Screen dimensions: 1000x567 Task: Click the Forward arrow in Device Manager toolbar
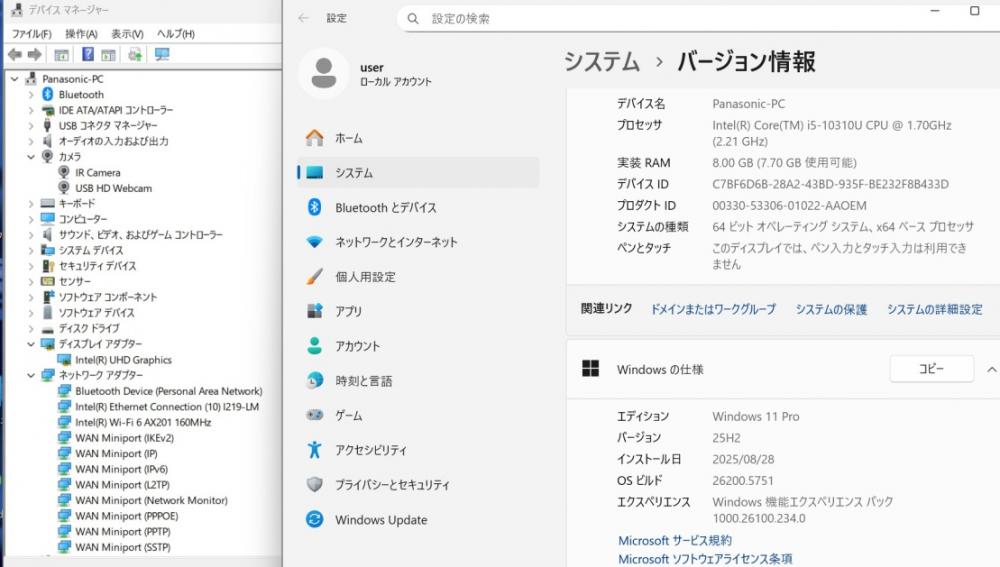tap(34, 55)
